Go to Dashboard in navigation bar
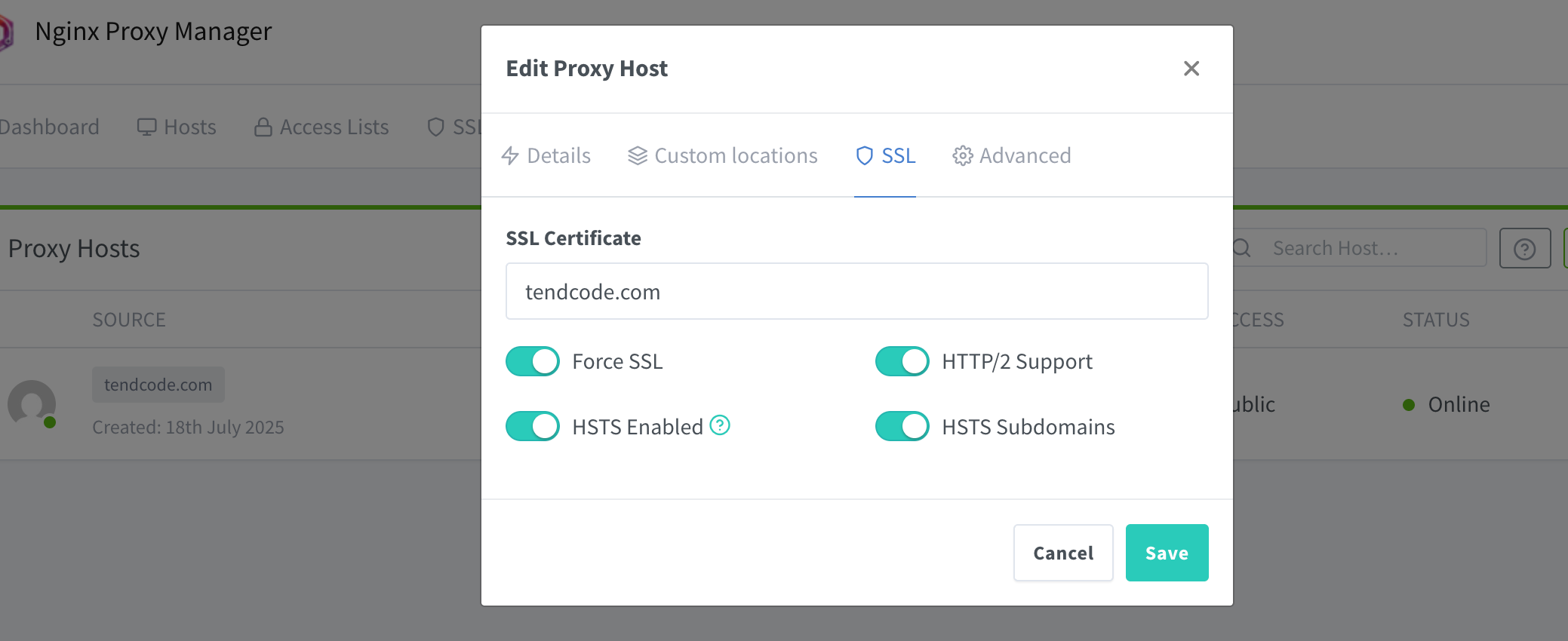The height and width of the screenshot is (641, 1568). (x=49, y=127)
